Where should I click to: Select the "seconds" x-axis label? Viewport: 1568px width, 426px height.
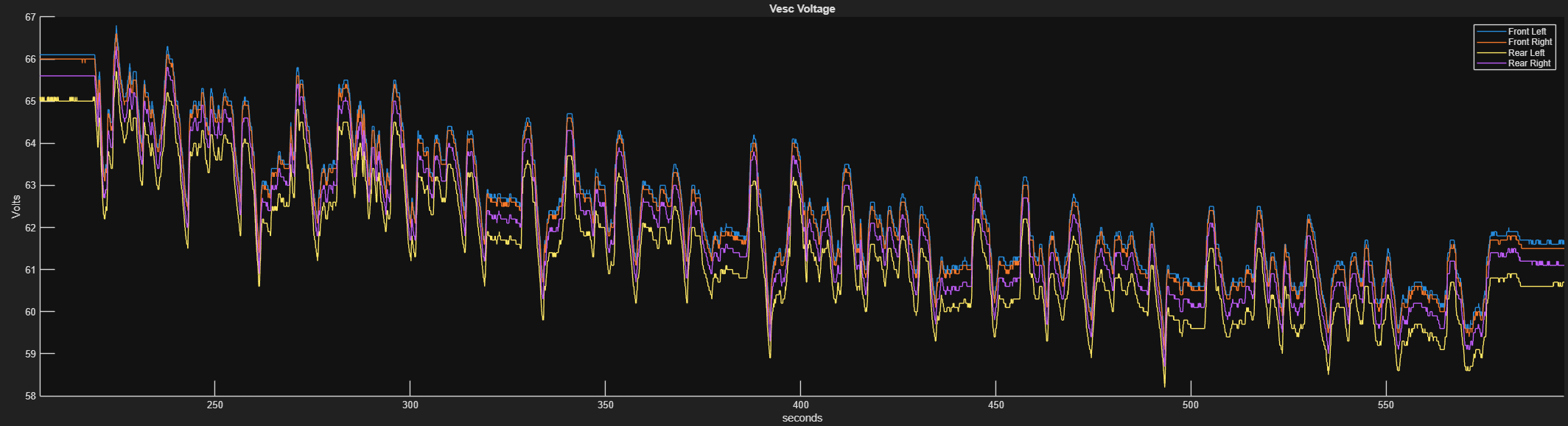click(x=802, y=418)
